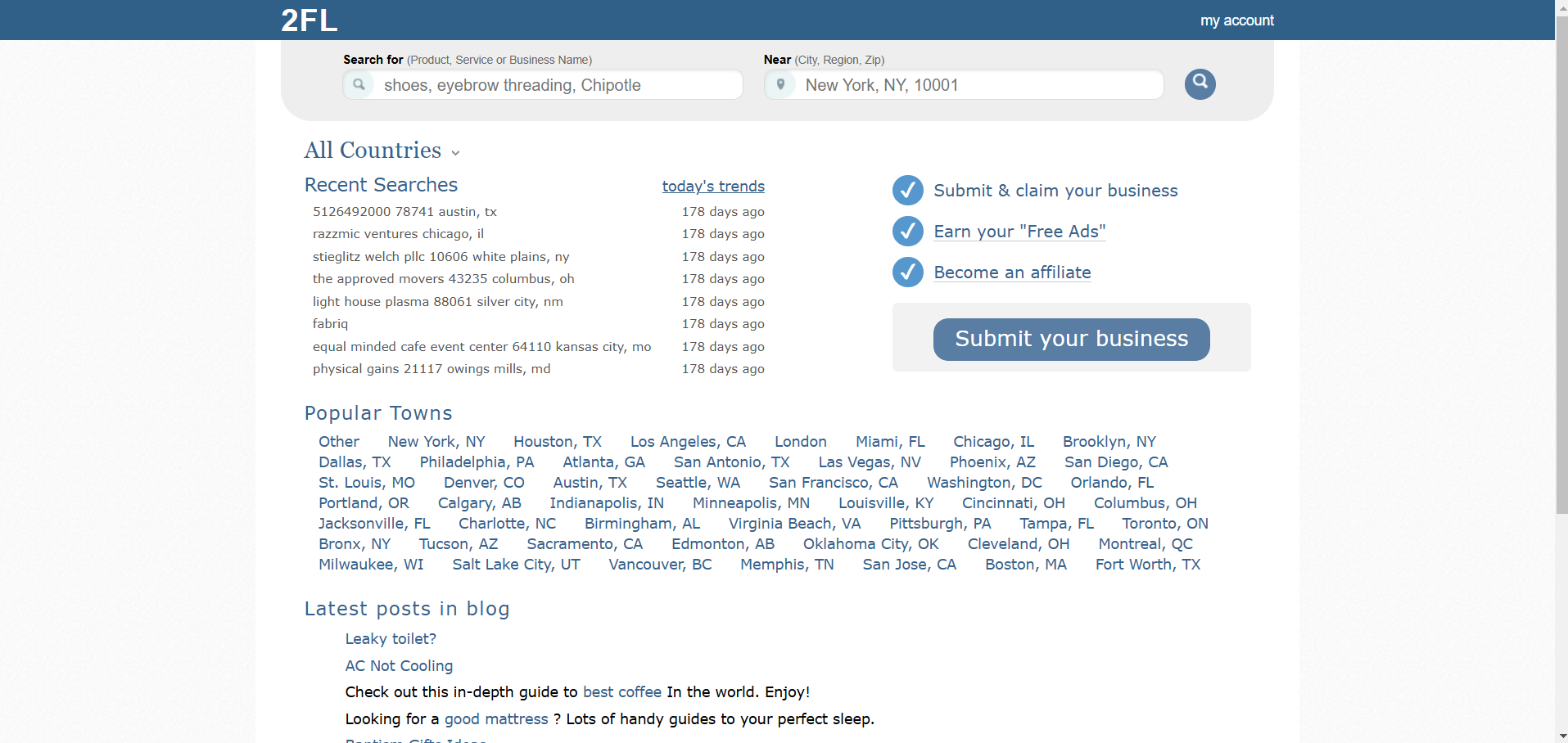This screenshot has height=743, width=1568.
Task: Open Brooklyn, NY town link
Action: click(x=1109, y=442)
